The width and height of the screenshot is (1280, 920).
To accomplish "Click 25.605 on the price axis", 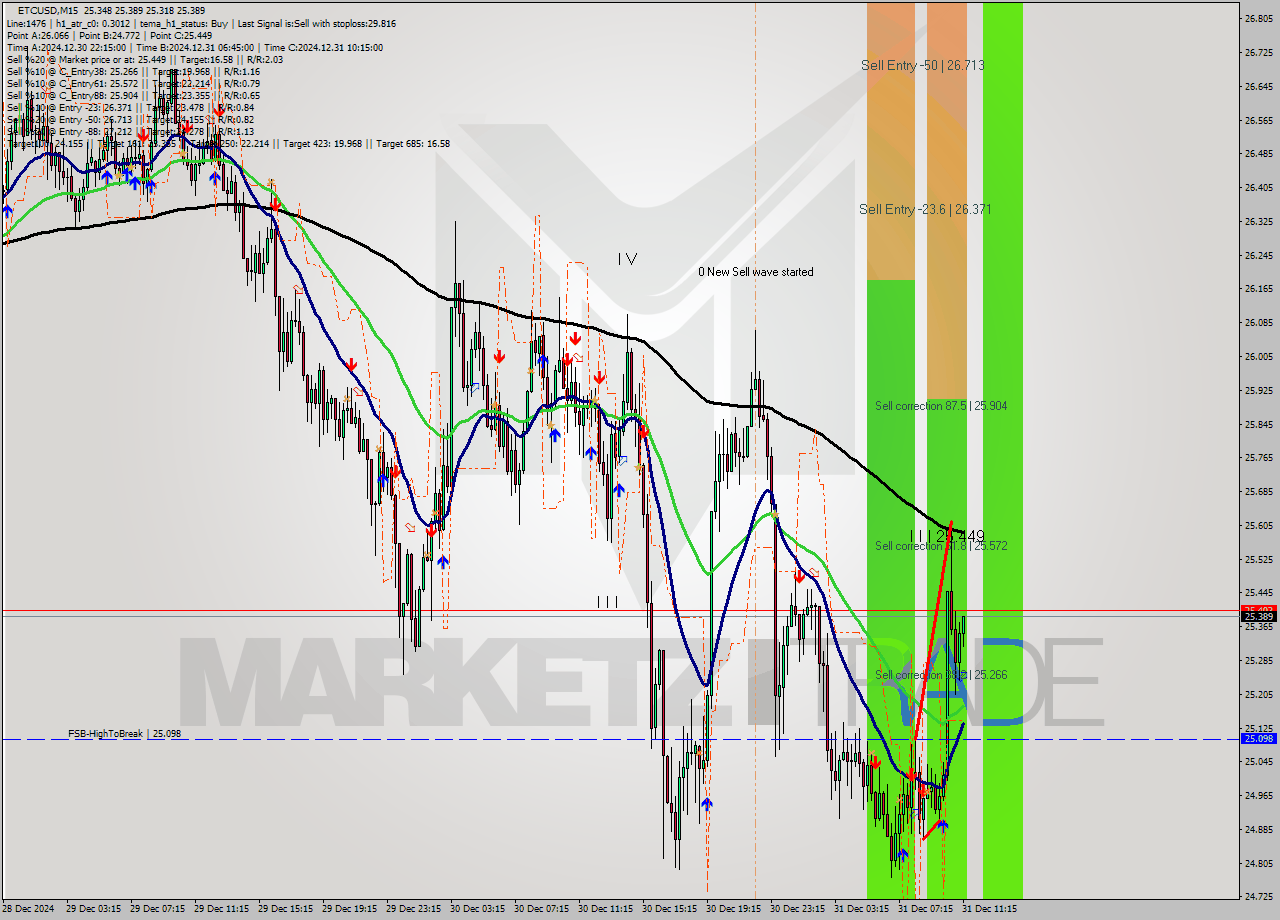I will click(x=1258, y=525).
